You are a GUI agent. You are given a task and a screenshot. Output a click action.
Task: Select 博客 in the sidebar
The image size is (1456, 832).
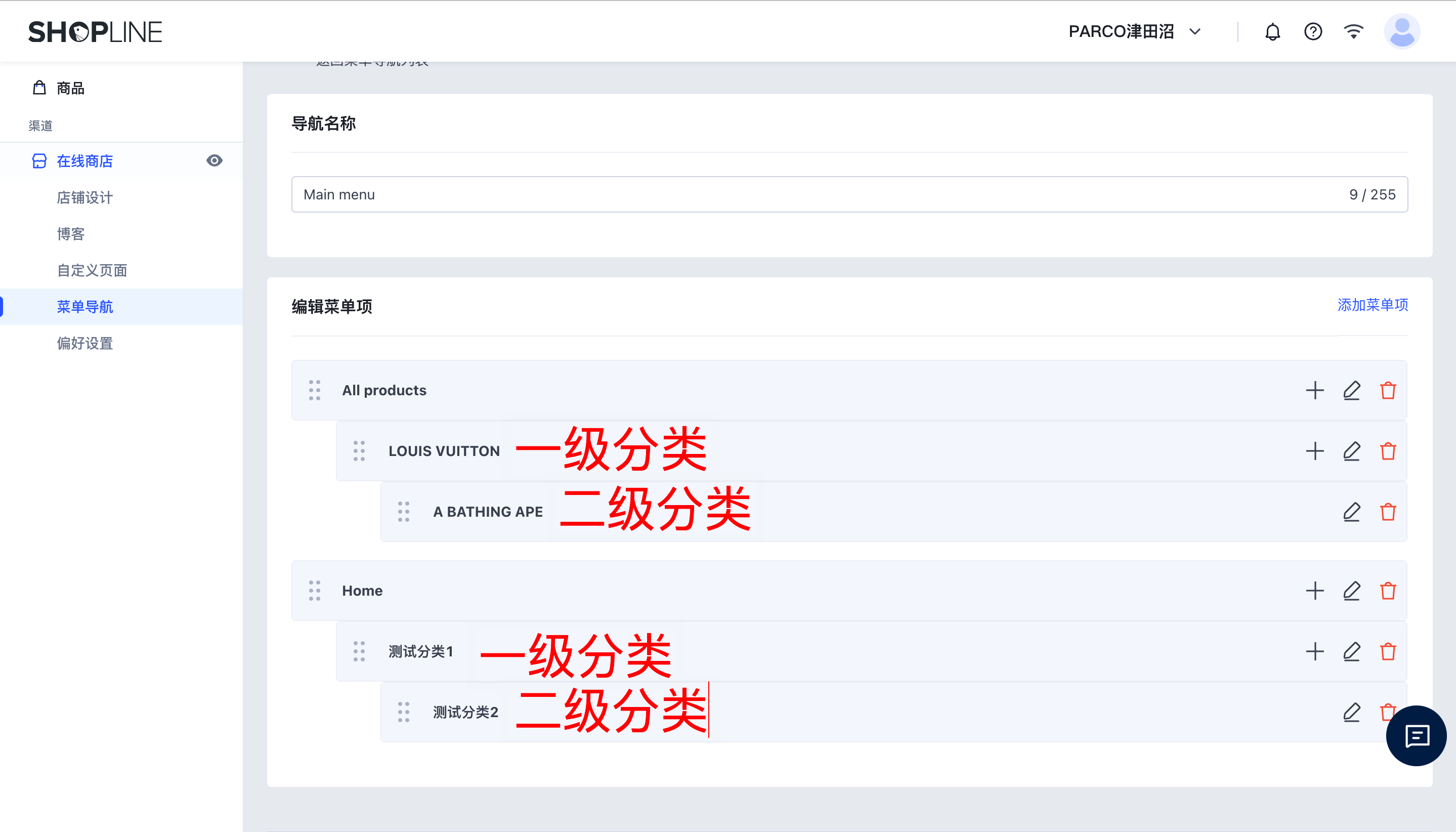tap(70, 234)
